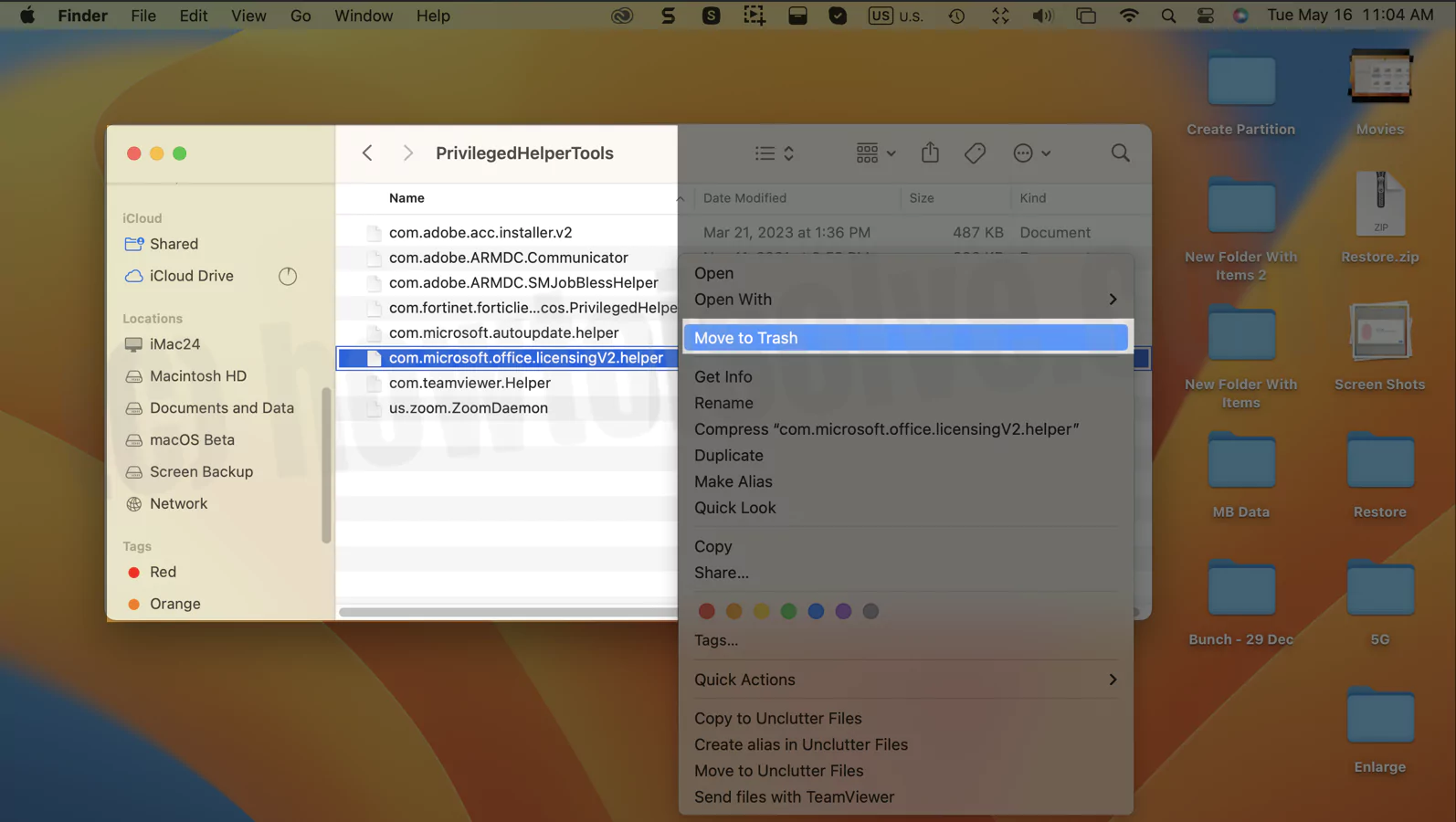Open Control Center in the menu bar
1456x822 pixels.
pyautogui.click(x=1206, y=16)
